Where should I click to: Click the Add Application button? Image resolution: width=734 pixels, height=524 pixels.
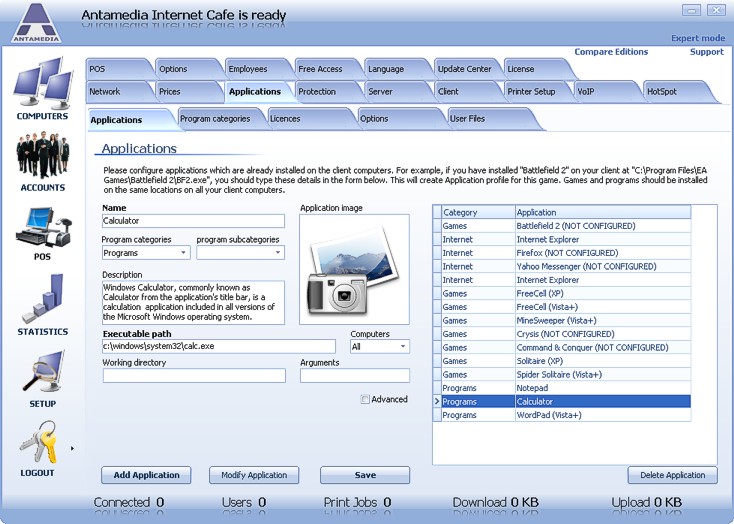point(146,475)
